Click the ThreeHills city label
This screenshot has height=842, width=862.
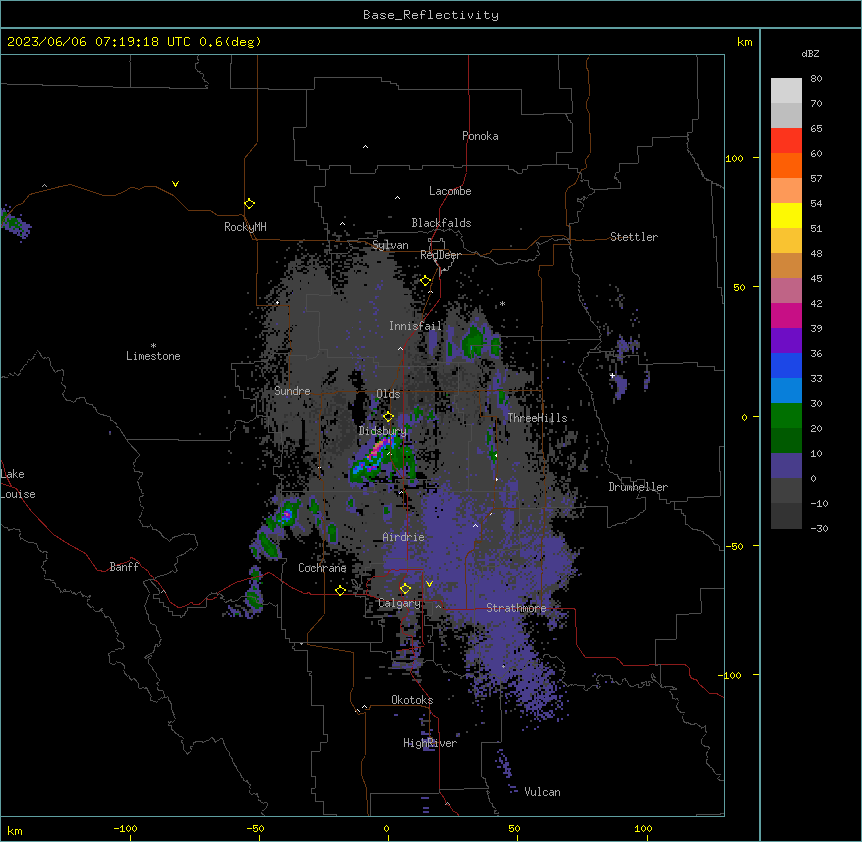[x=537, y=418]
